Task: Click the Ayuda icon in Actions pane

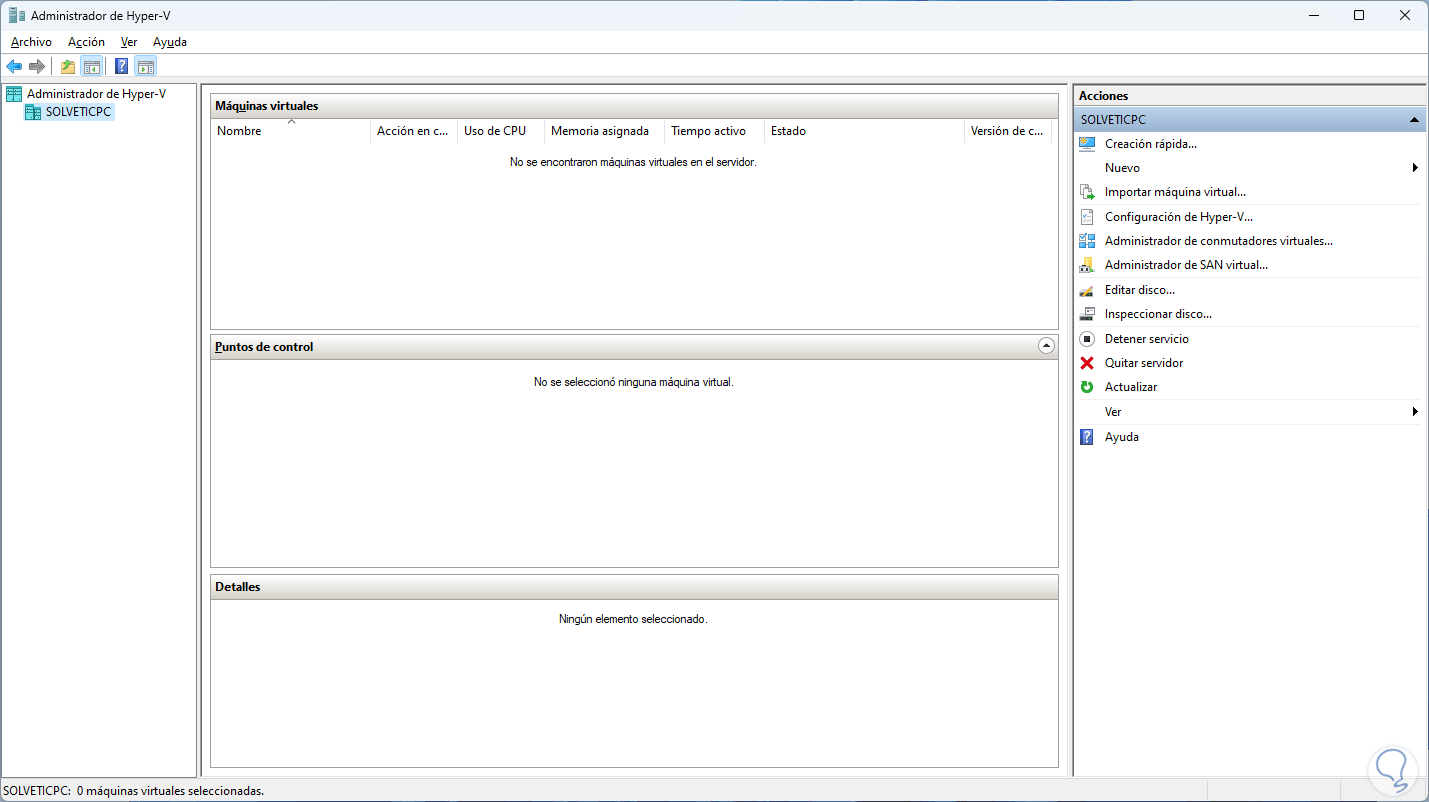Action: (x=1087, y=437)
